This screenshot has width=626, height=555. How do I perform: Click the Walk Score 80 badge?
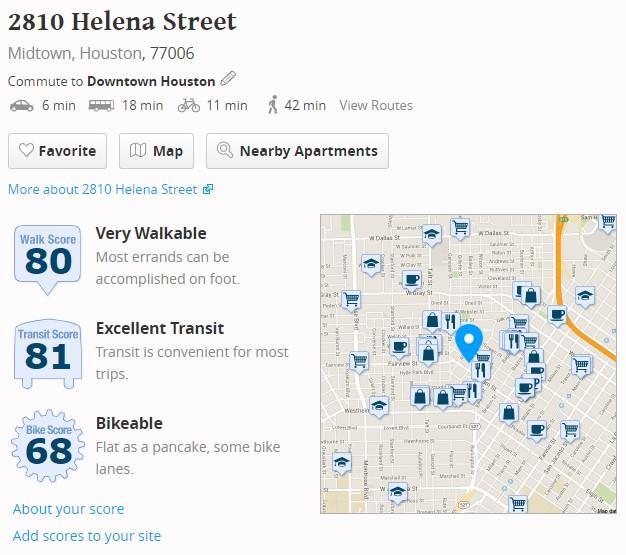point(48,259)
